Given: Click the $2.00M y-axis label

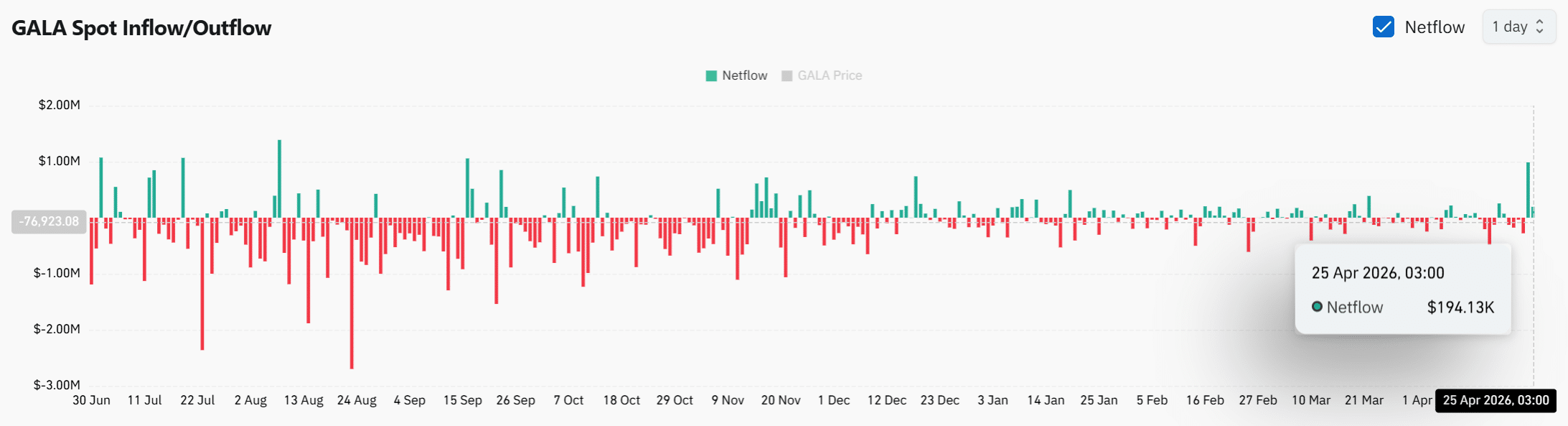Looking at the screenshot, I should pos(59,105).
